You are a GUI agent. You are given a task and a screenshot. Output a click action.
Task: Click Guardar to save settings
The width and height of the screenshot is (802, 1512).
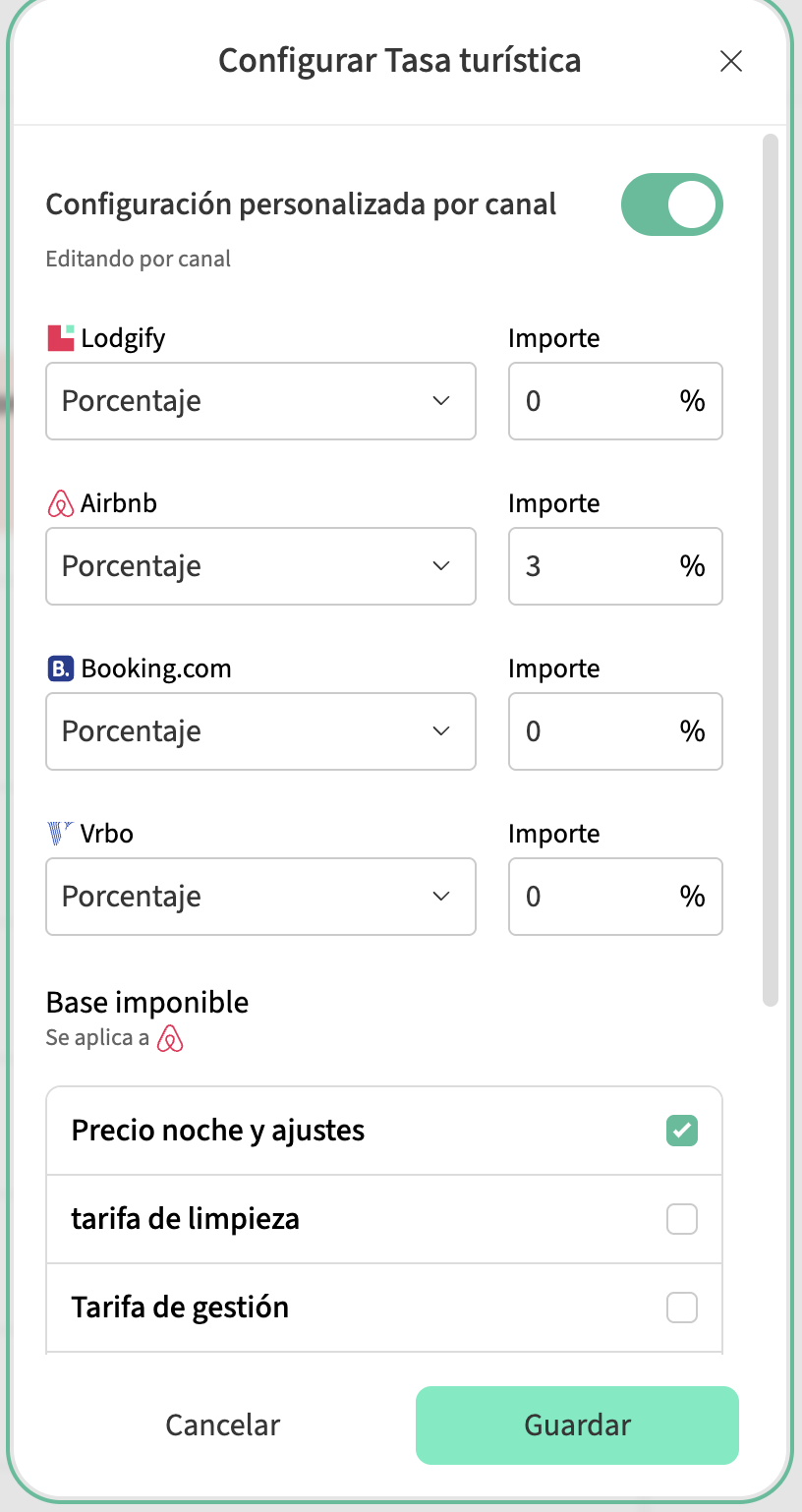pos(577,1425)
